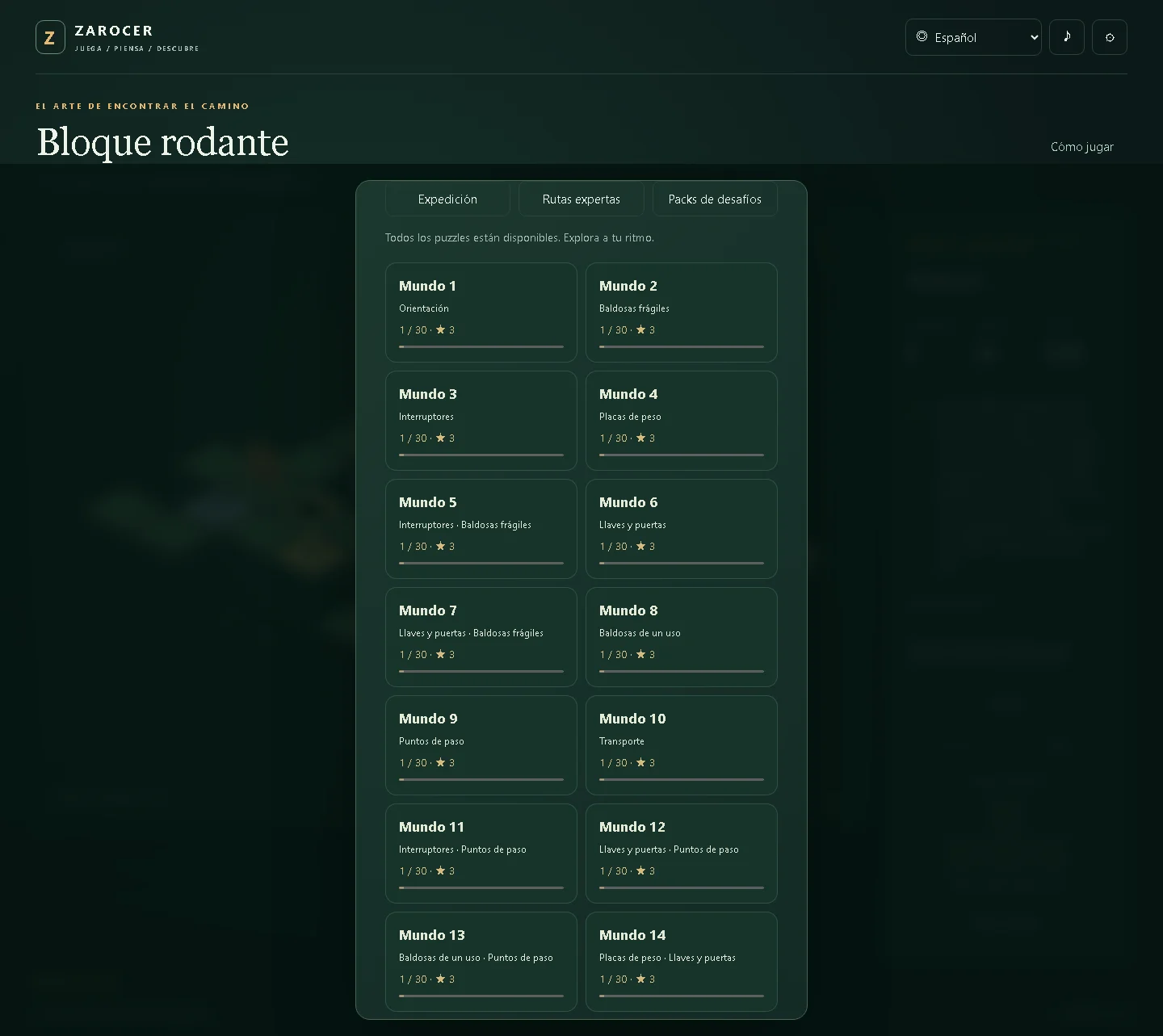Switch to the Expedición tab

tap(447, 199)
